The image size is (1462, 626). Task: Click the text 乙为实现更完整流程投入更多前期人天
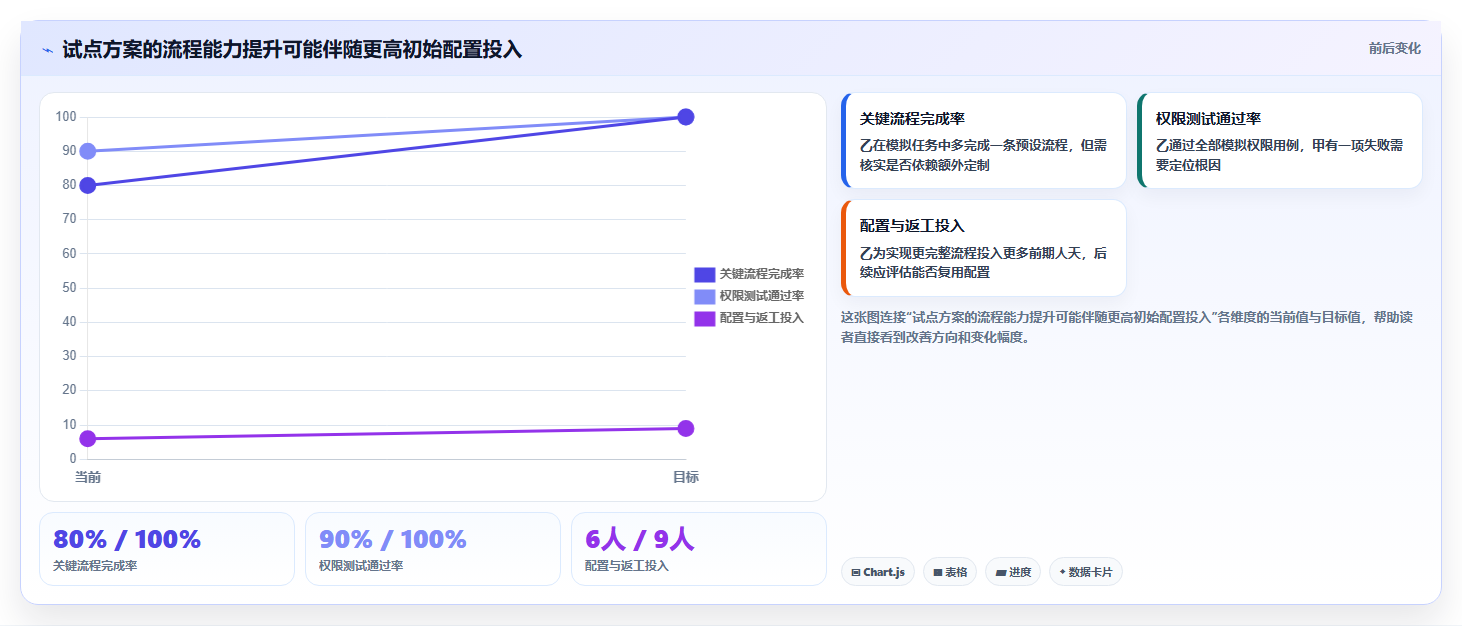(x=972, y=253)
